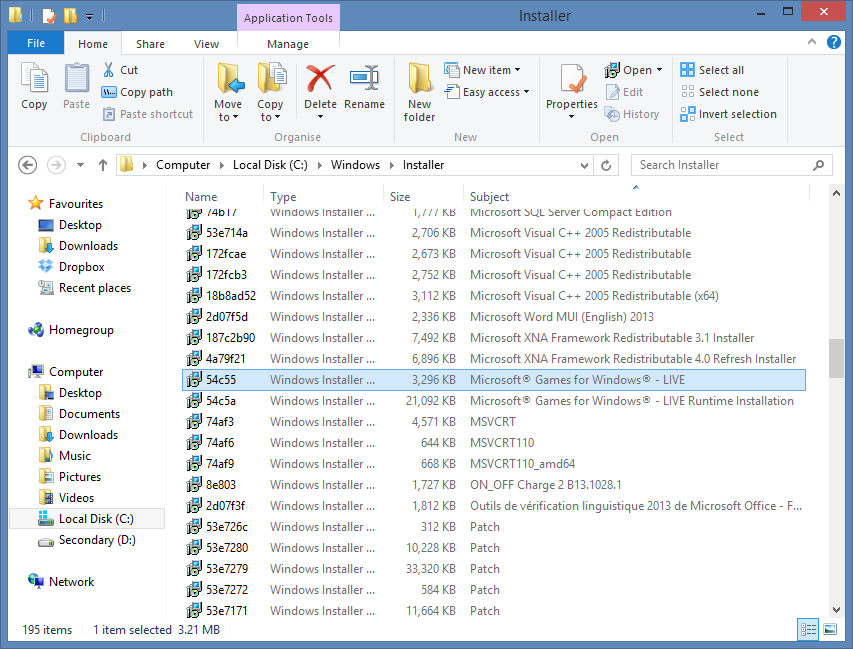Switch to Details view in status bar
This screenshot has height=649, width=853.
pos(808,629)
